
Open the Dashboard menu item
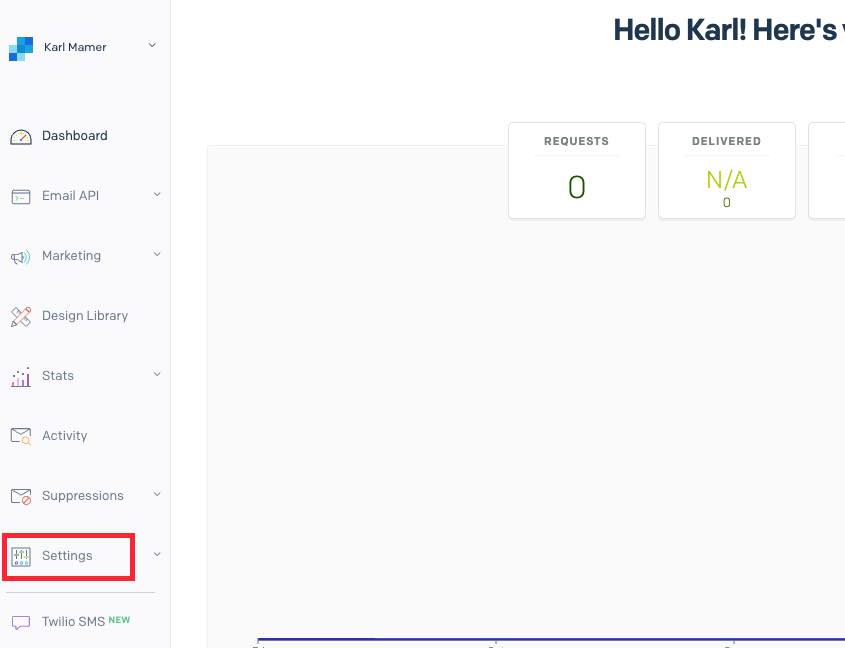pos(74,135)
